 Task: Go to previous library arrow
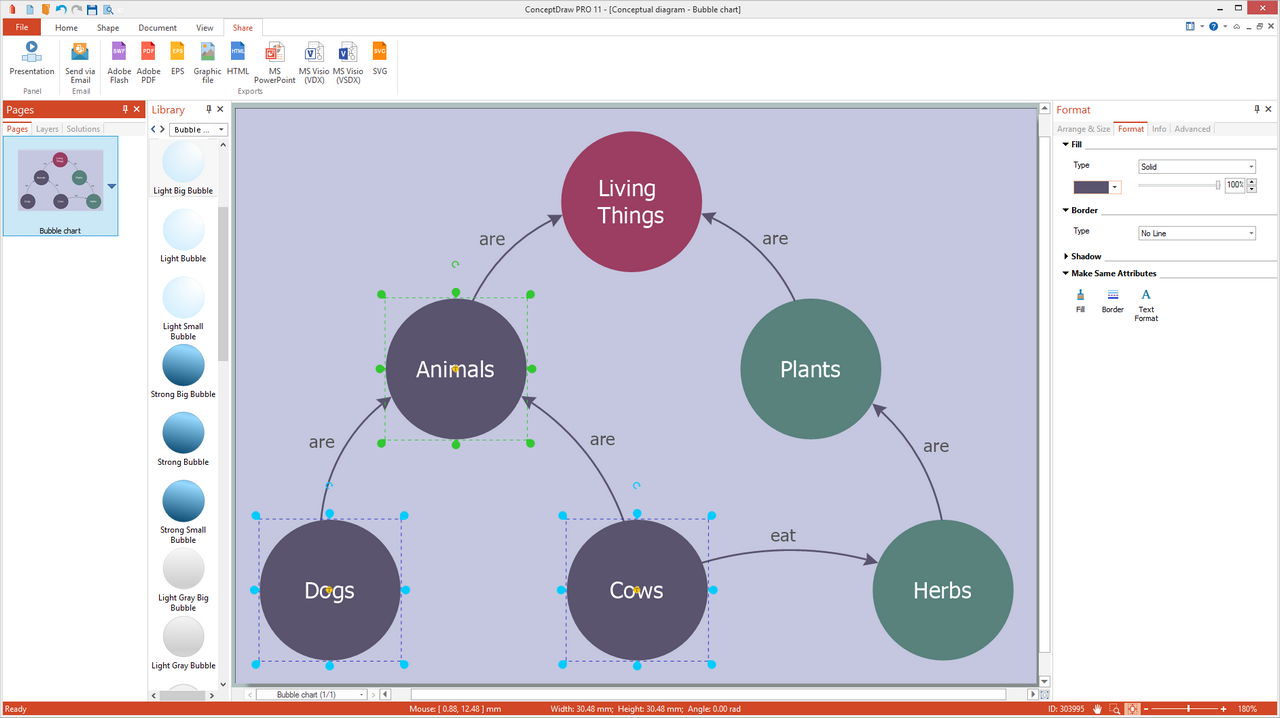click(153, 129)
